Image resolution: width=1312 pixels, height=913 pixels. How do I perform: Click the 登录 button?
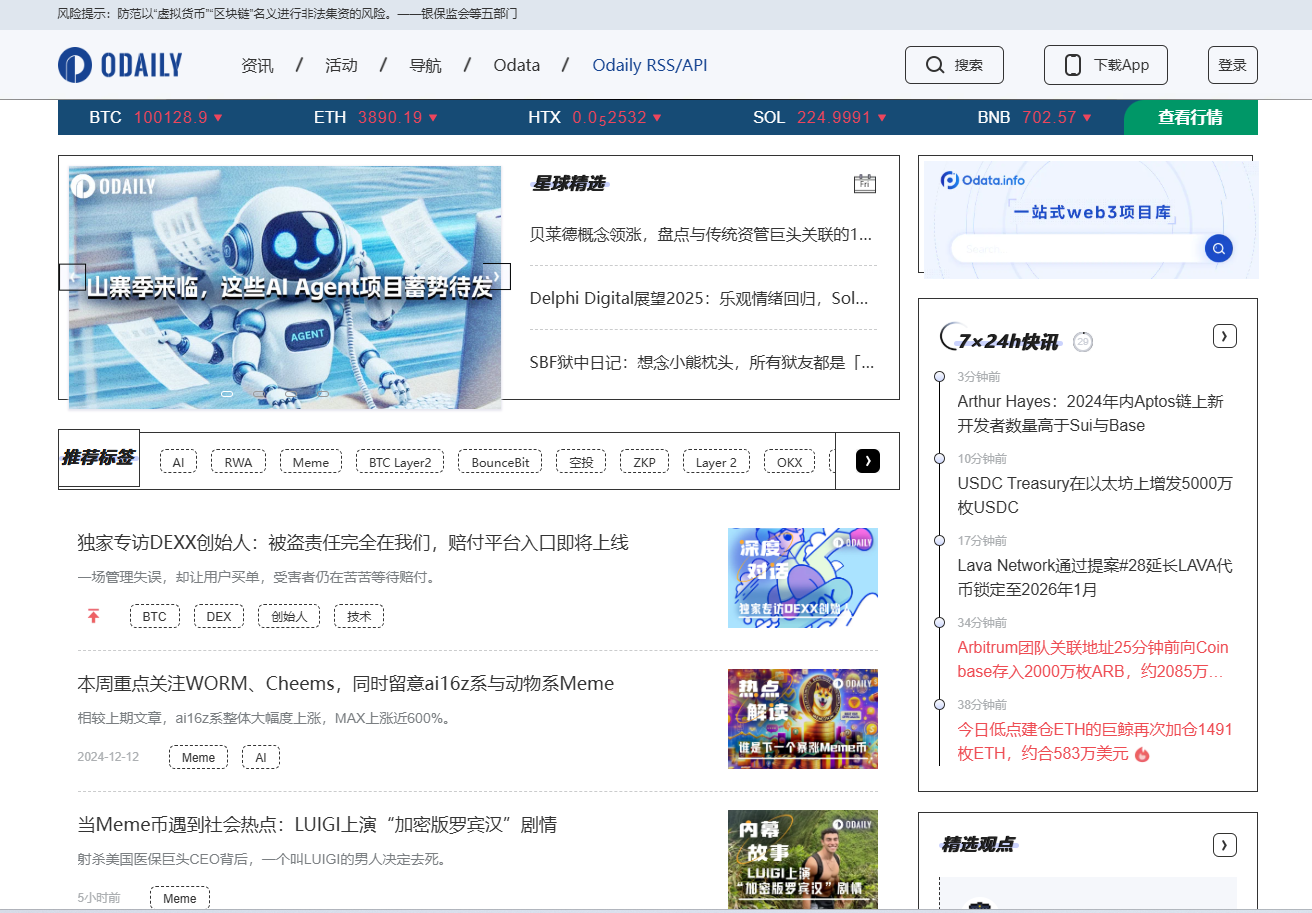(x=1232, y=64)
